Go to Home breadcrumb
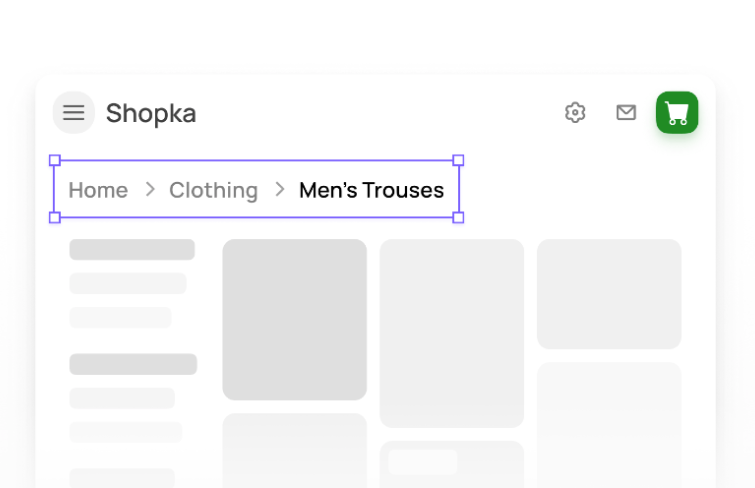 click(98, 190)
